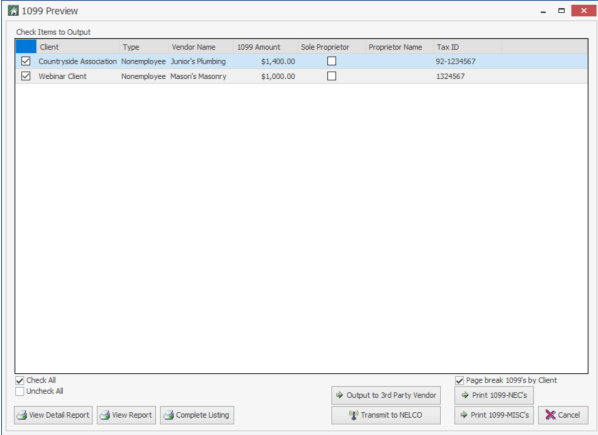Maximize the 1099 Preview window
Image resolution: width=598 pixels, height=435 pixels.
(x=561, y=11)
